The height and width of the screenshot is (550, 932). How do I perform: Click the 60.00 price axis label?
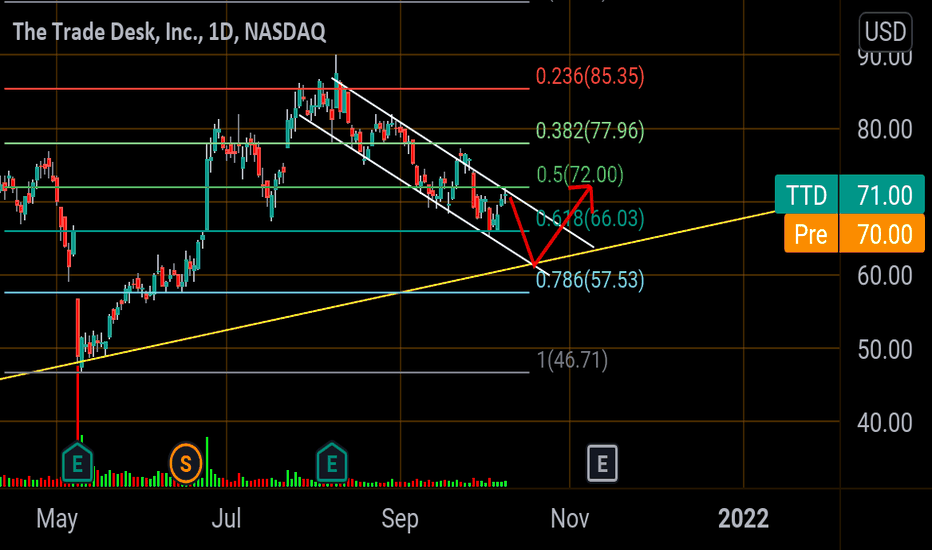pos(884,275)
